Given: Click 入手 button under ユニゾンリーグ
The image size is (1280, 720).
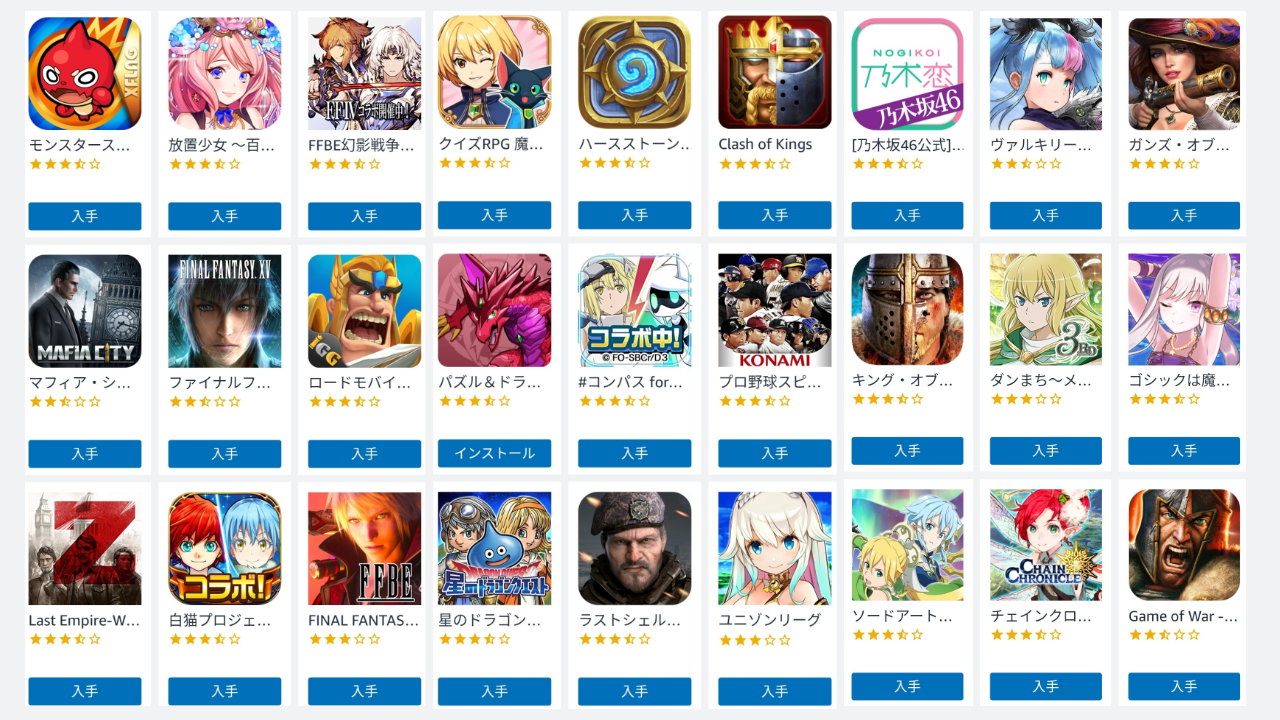Looking at the screenshot, I should [775, 691].
